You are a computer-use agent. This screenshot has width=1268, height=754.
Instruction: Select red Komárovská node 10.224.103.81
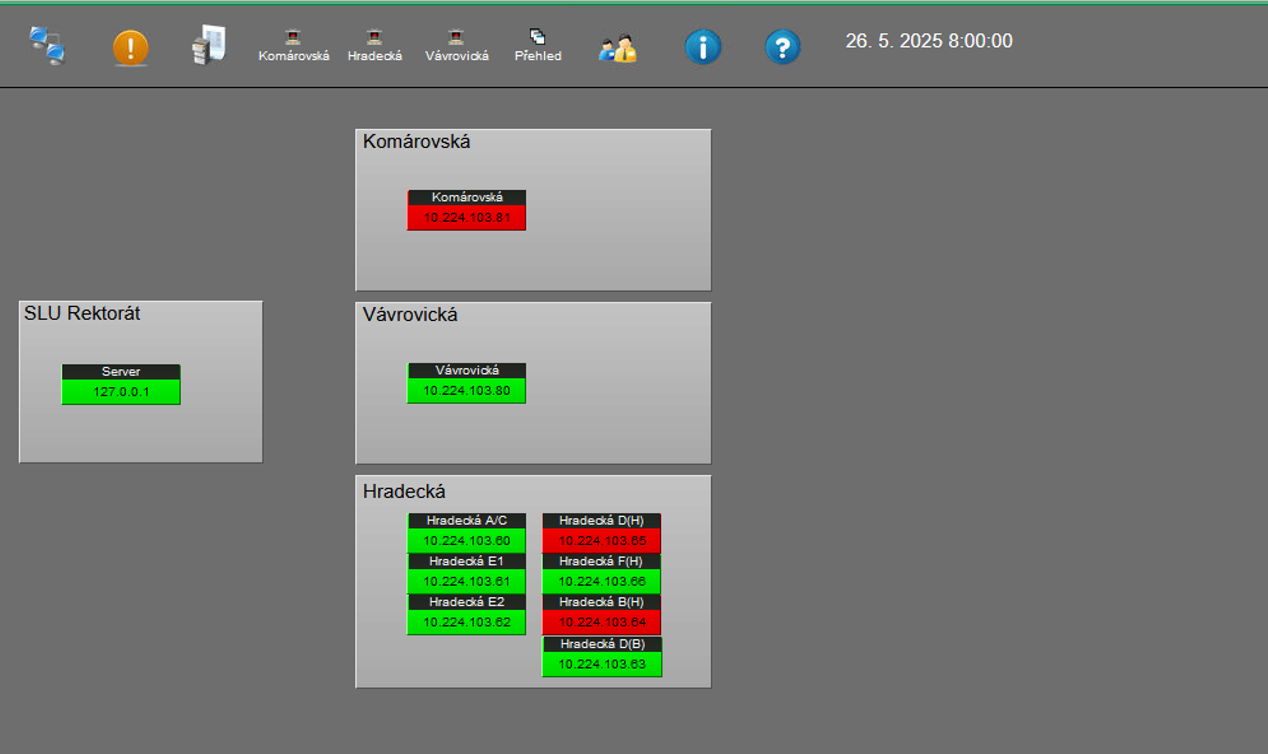[x=466, y=210]
